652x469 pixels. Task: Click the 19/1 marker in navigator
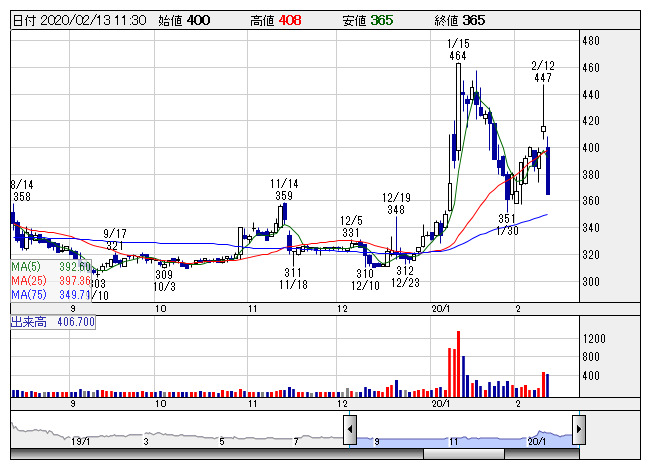tap(80, 441)
